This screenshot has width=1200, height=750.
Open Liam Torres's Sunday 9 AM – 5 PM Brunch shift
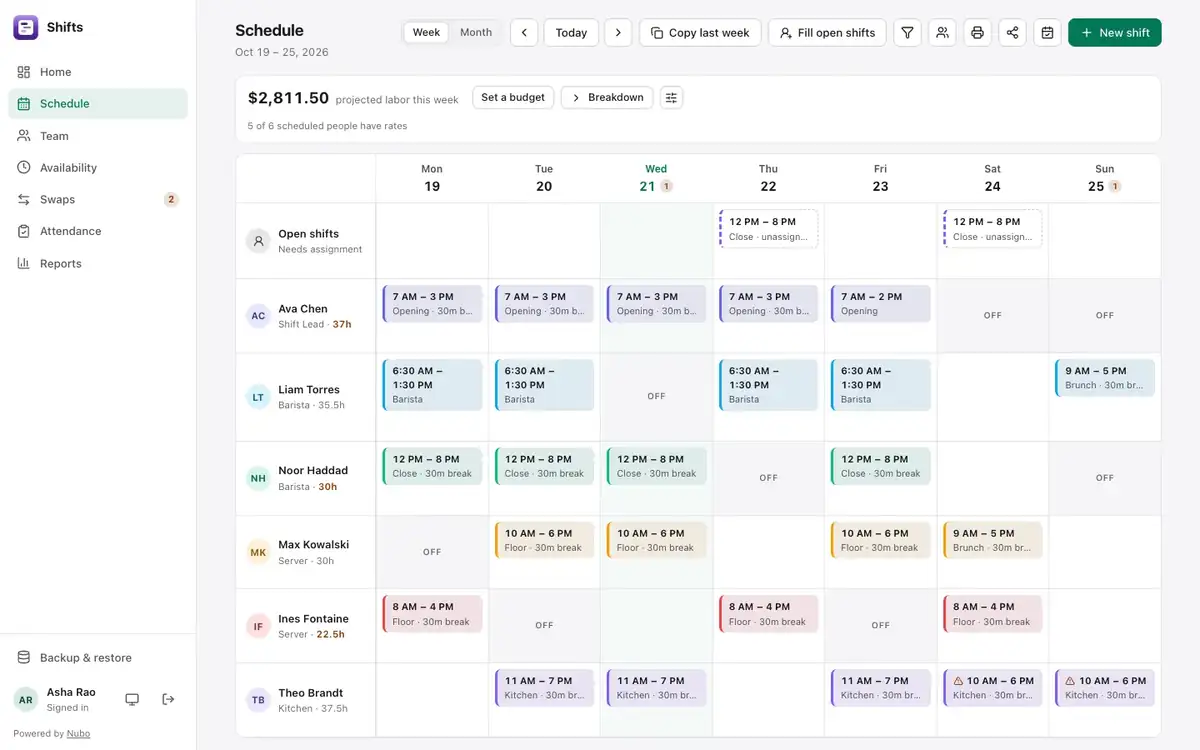(x=1104, y=378)
